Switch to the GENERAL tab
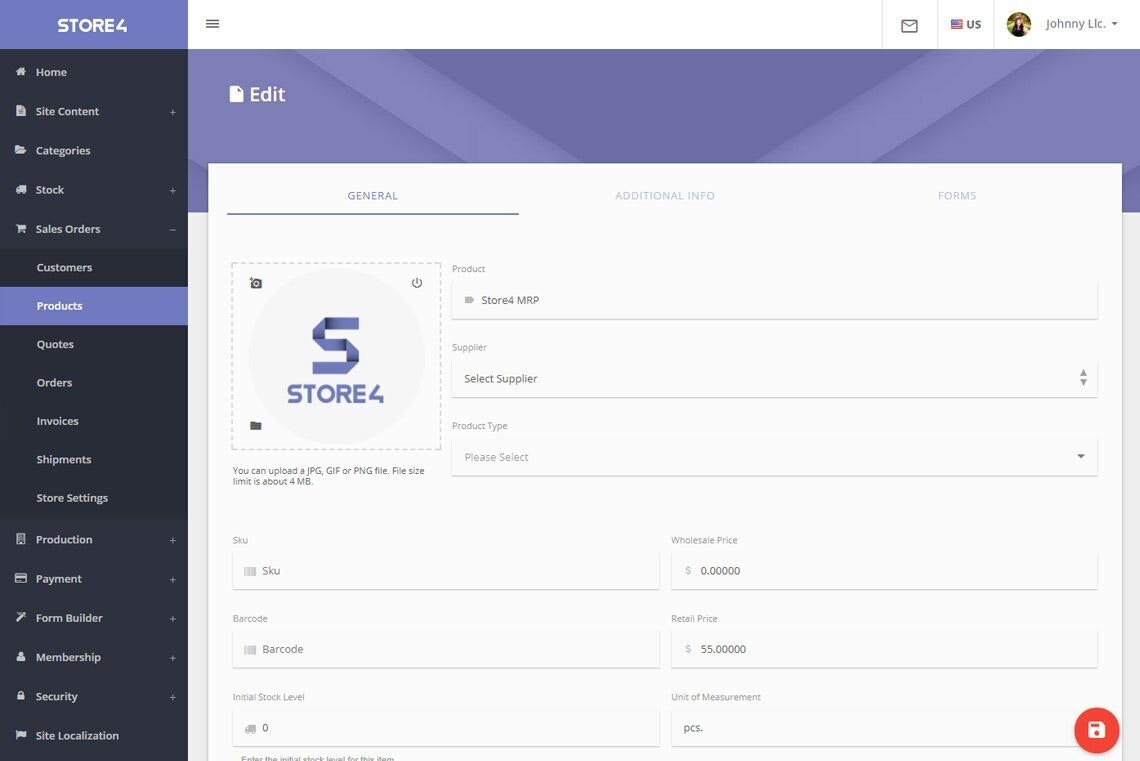Image resolution: width=1140 pixels, height=761 pixels. pyautogui.click(x=372, y=196)
